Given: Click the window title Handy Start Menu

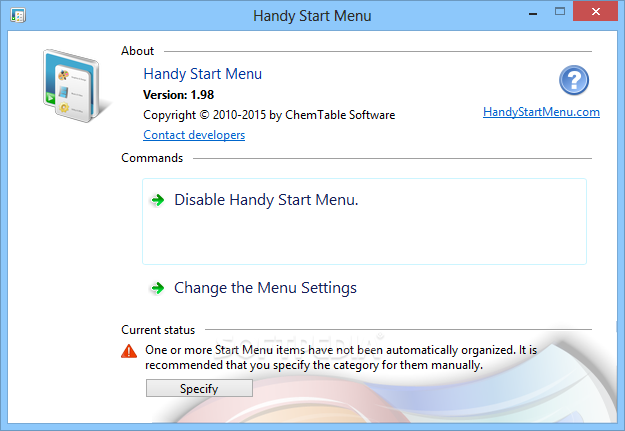Looking at the screenshot, I should [312, 16].
